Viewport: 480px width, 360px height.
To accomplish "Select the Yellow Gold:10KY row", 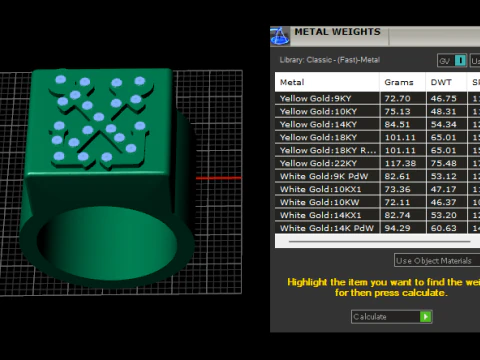I will (377, 112).
